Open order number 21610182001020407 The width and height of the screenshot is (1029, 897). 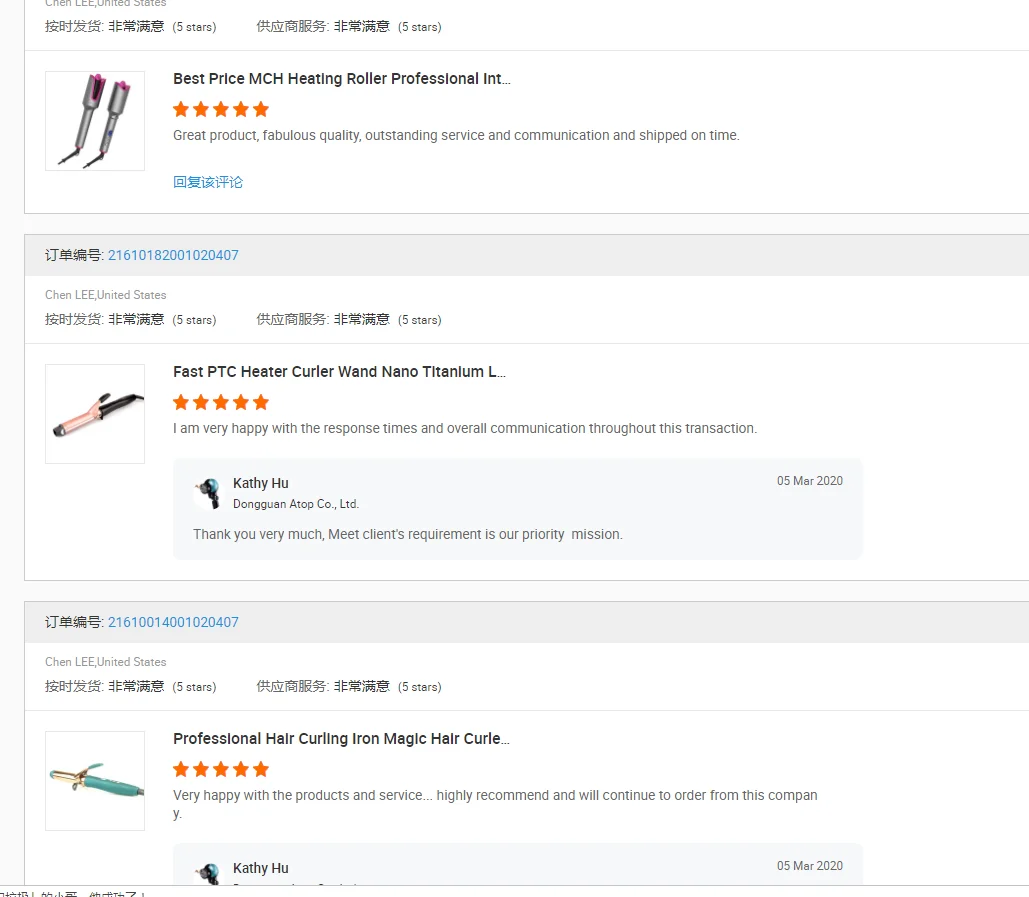[x=173, y=255]
